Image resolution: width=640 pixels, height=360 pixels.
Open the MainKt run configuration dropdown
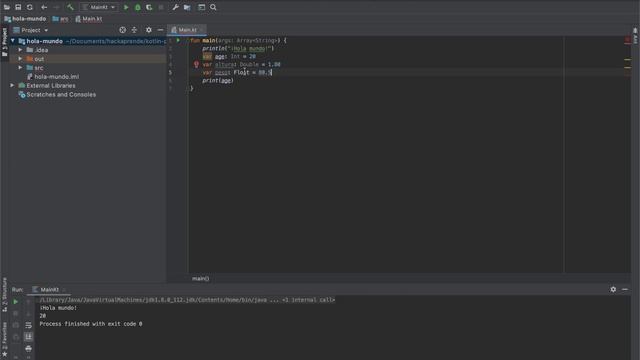[99, 7]
